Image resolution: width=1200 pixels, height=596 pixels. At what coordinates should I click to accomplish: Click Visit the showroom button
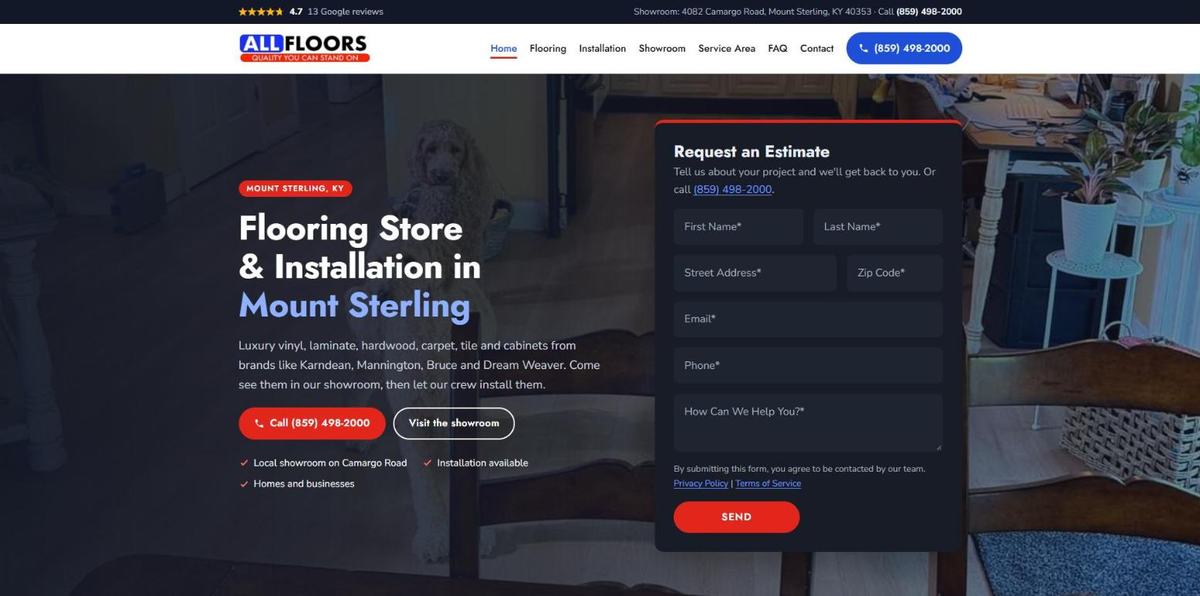tap(454, 423)
